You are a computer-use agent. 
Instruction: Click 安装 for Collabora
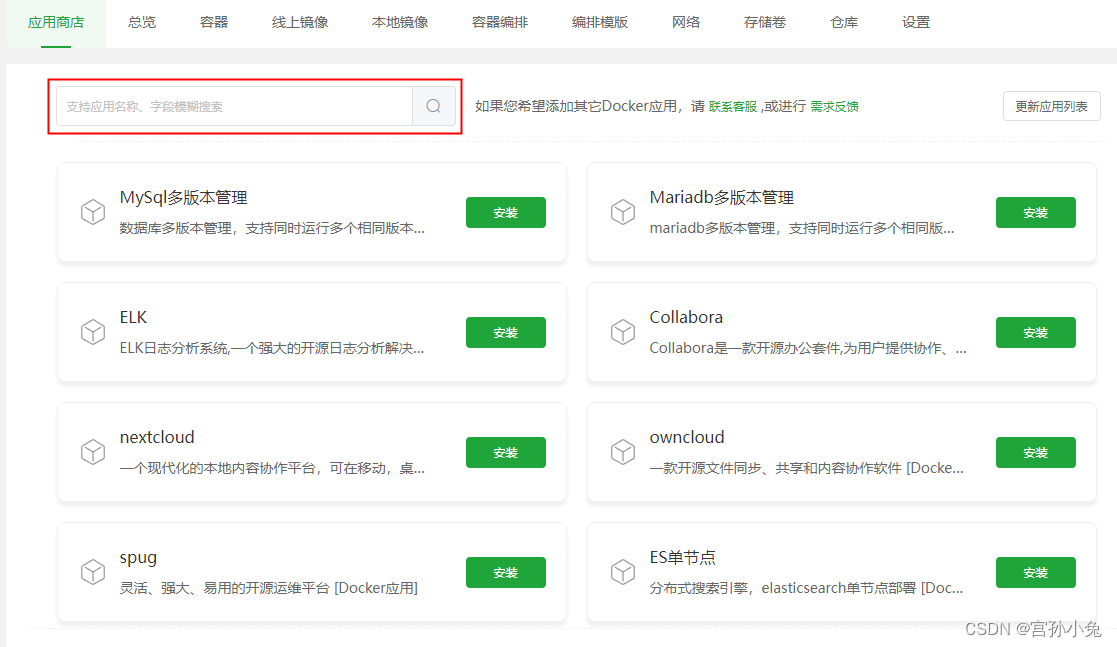1036,332
